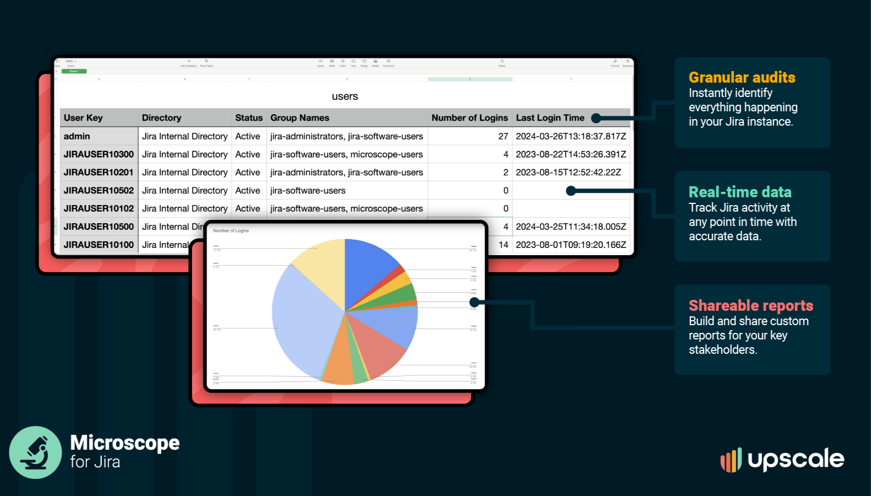Viewport: 871px width, 496px height.
Task: Click the Active status in the admin row
Action: point(249,136)
